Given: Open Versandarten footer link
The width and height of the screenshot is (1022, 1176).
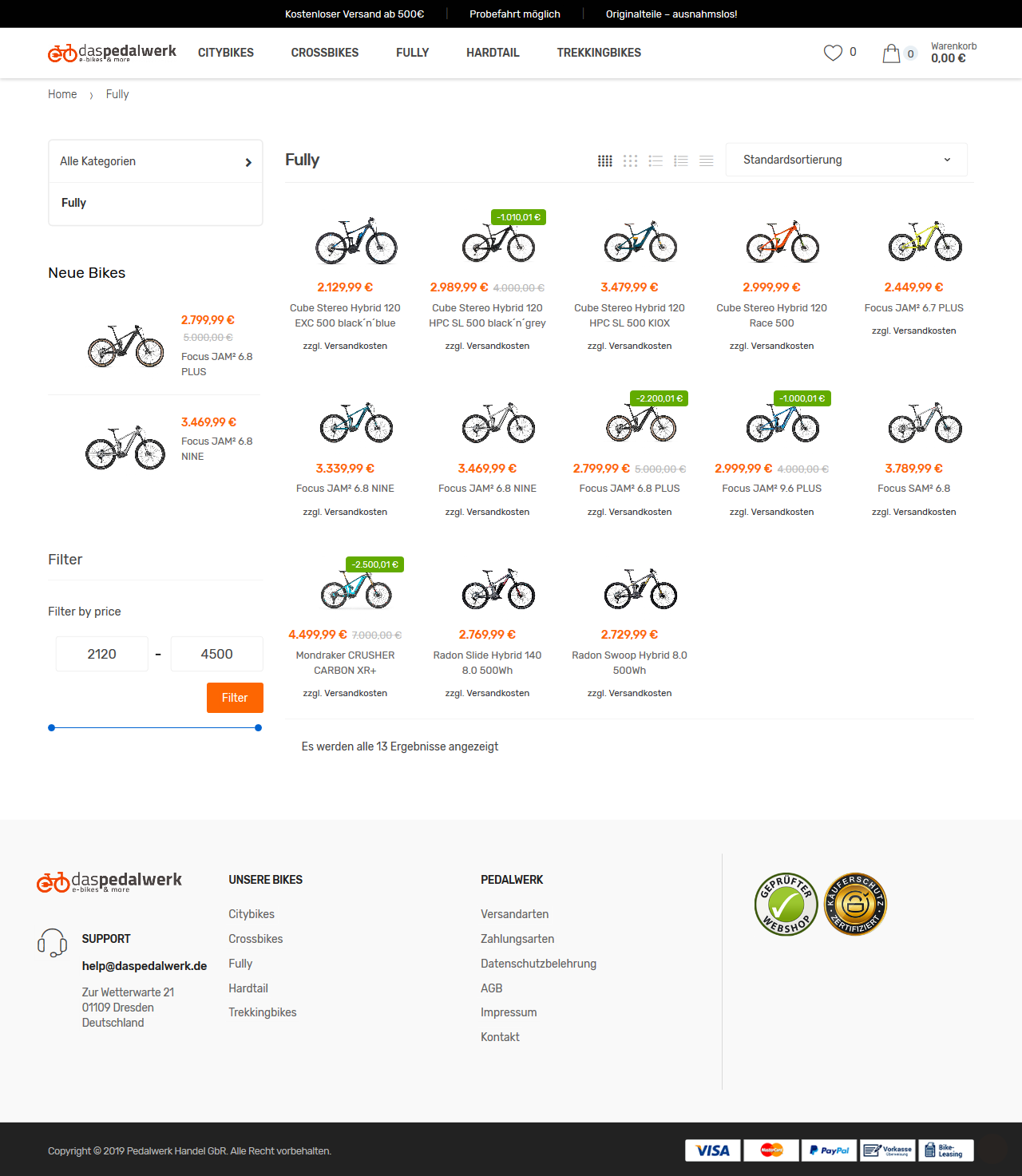Looking at the screenshot, I should click(515, 914).
